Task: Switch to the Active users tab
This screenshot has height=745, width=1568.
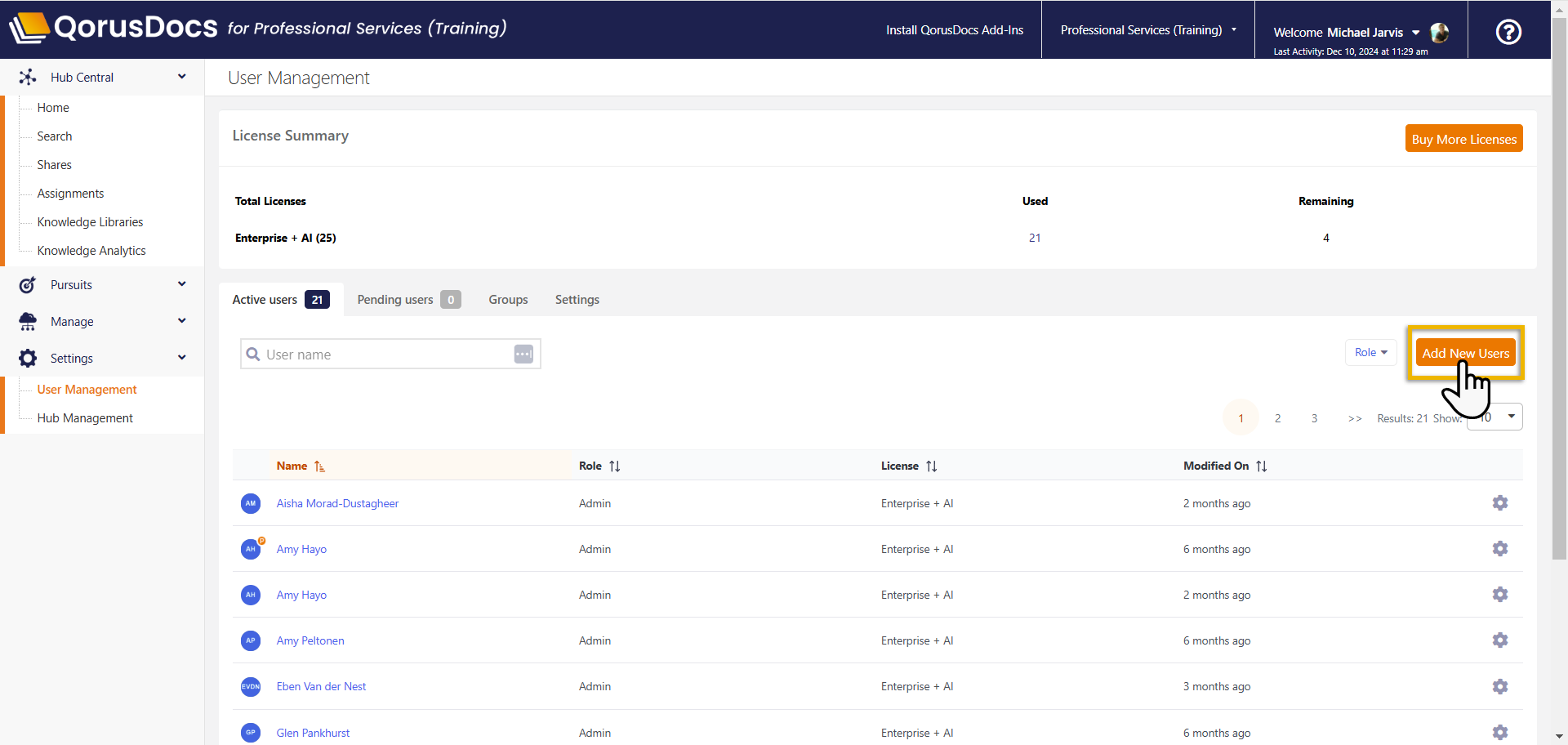Action: point(281,300)
